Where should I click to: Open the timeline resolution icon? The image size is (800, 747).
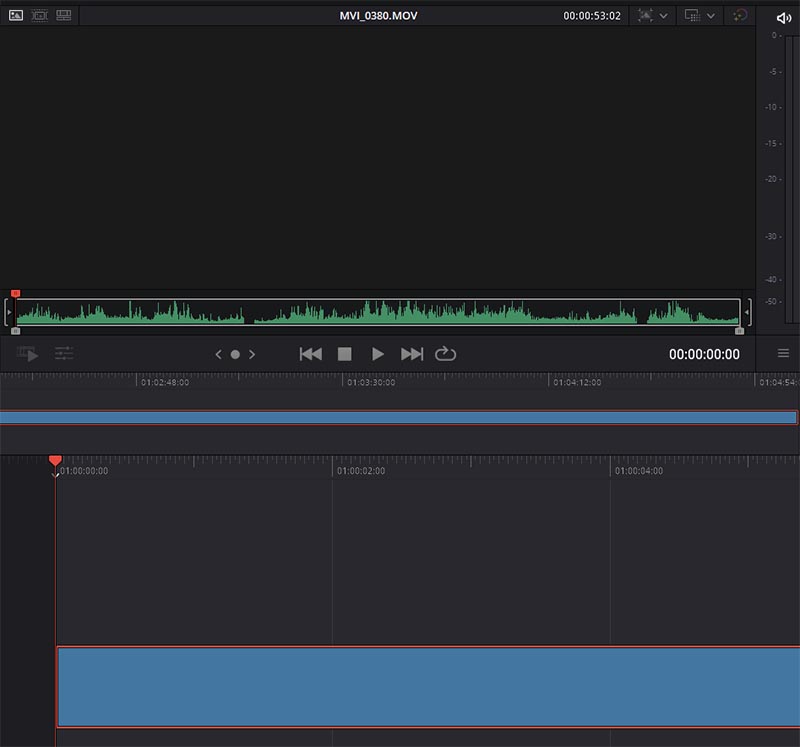click(x=692, y=15)
